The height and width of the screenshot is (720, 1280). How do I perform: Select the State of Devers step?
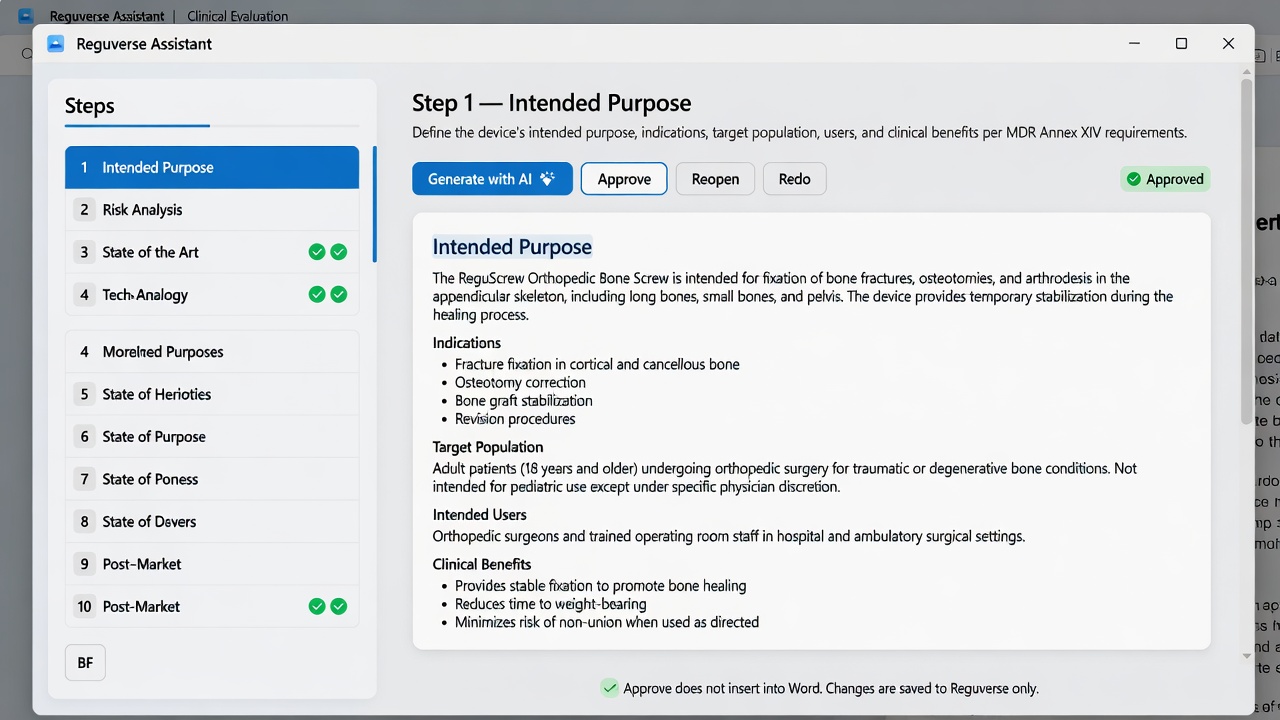[x=212, y=521]
